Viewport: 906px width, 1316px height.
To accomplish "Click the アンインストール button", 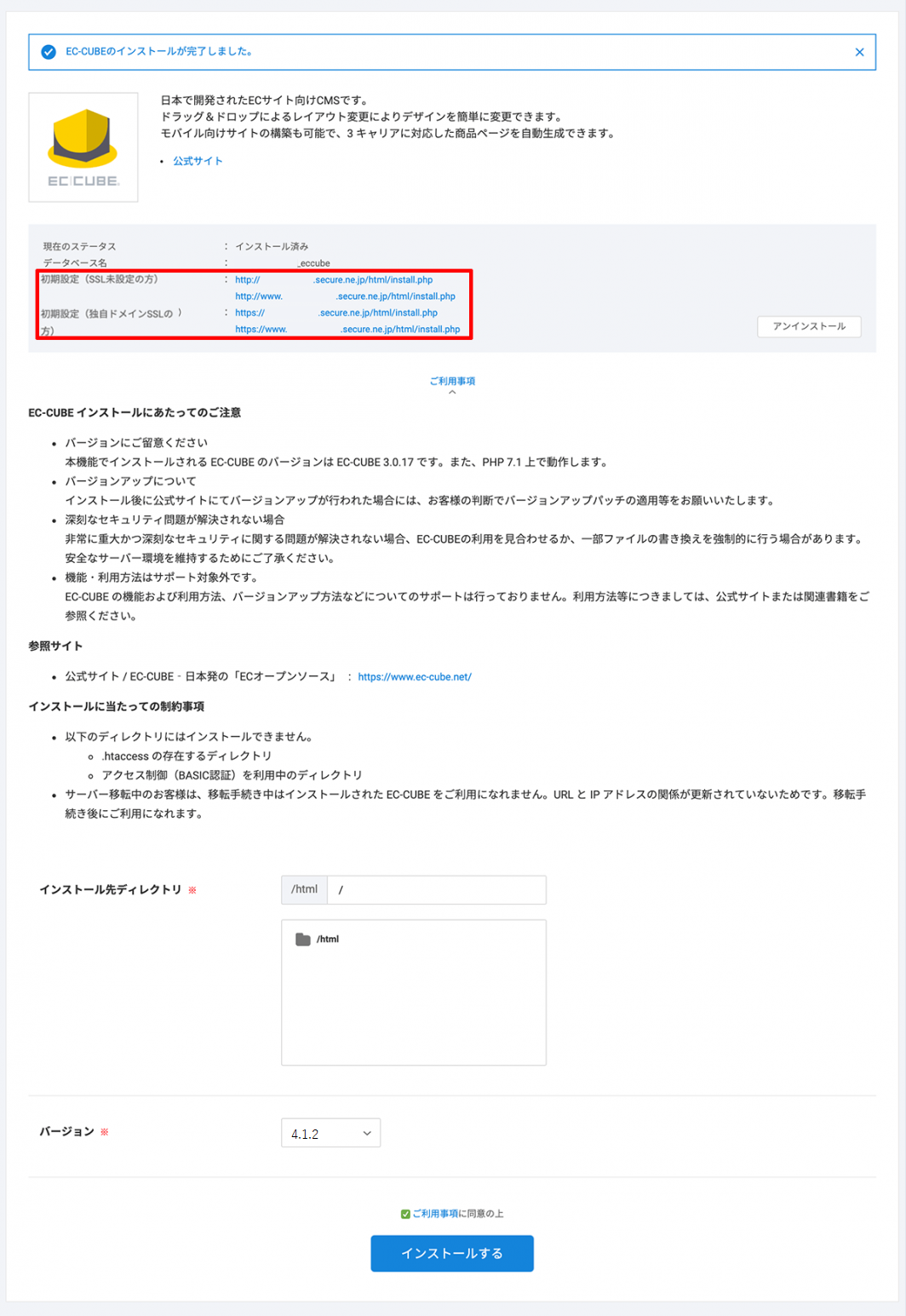I will coord(809,326).
